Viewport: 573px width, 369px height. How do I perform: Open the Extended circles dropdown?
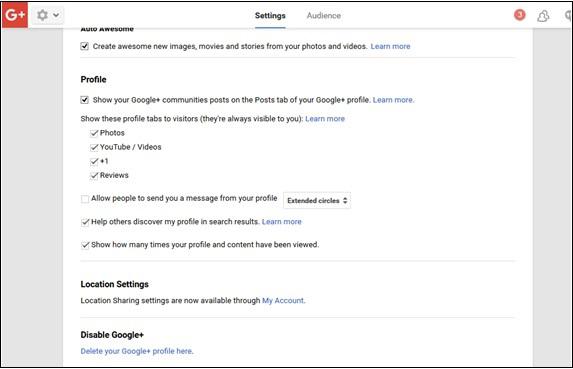tap(317, 201)
